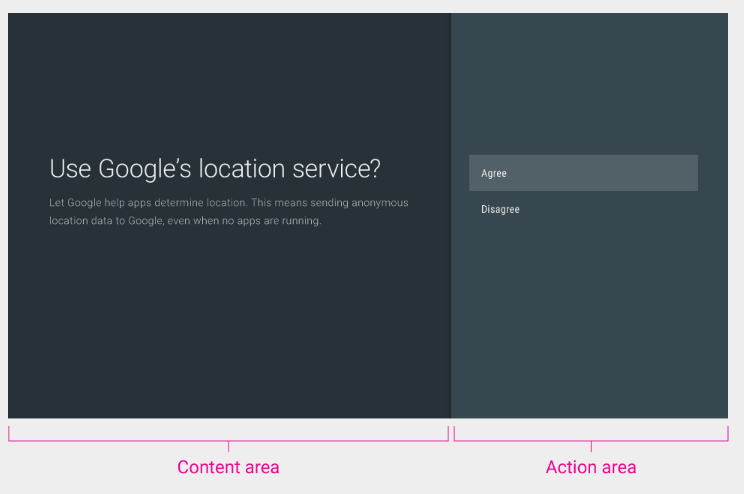Click the description line starting "Let Google help"
This screenshot has height=494, width=744.
(228, 203)
